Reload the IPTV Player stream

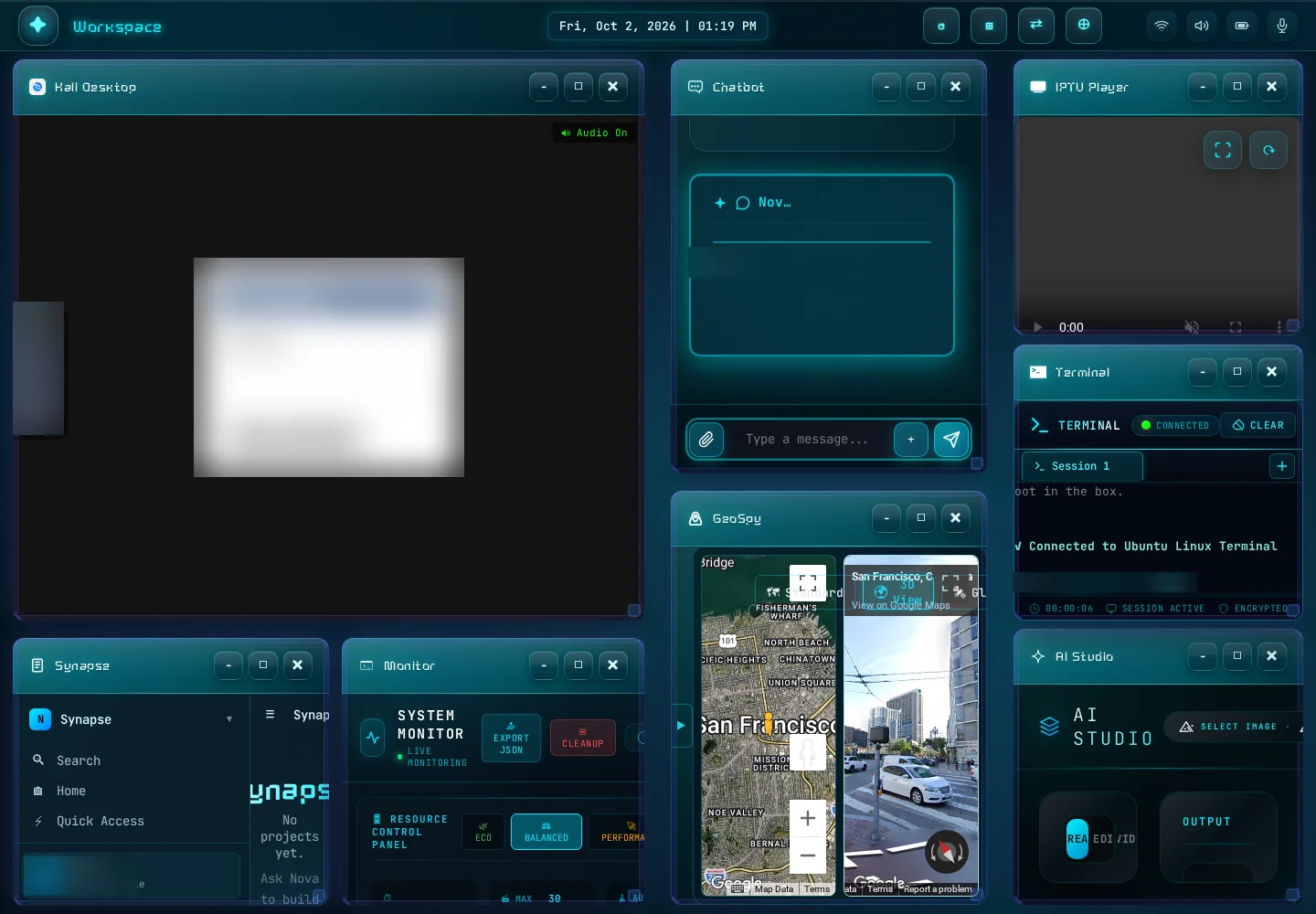pyautogui.click(x=1268, y=150)
